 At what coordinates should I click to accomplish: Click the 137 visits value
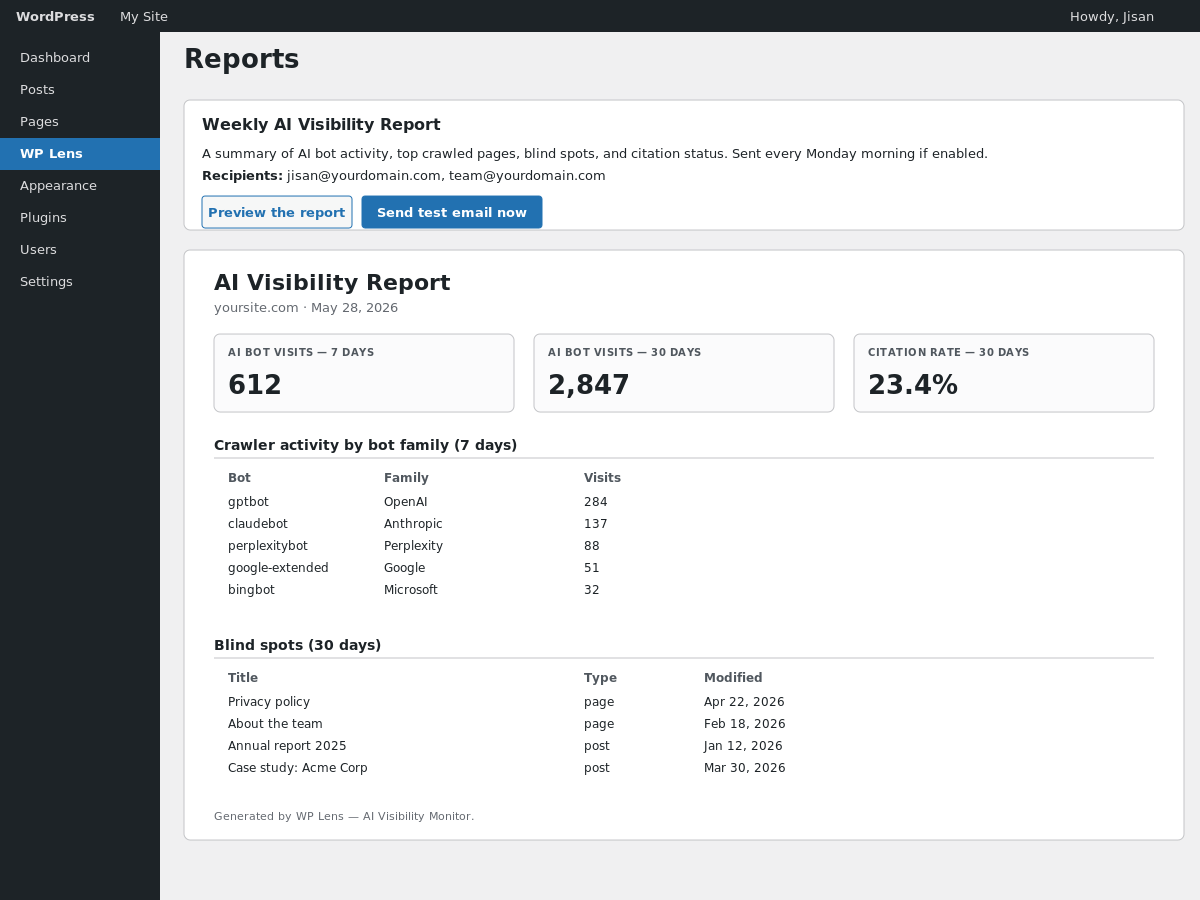[596, 524]
